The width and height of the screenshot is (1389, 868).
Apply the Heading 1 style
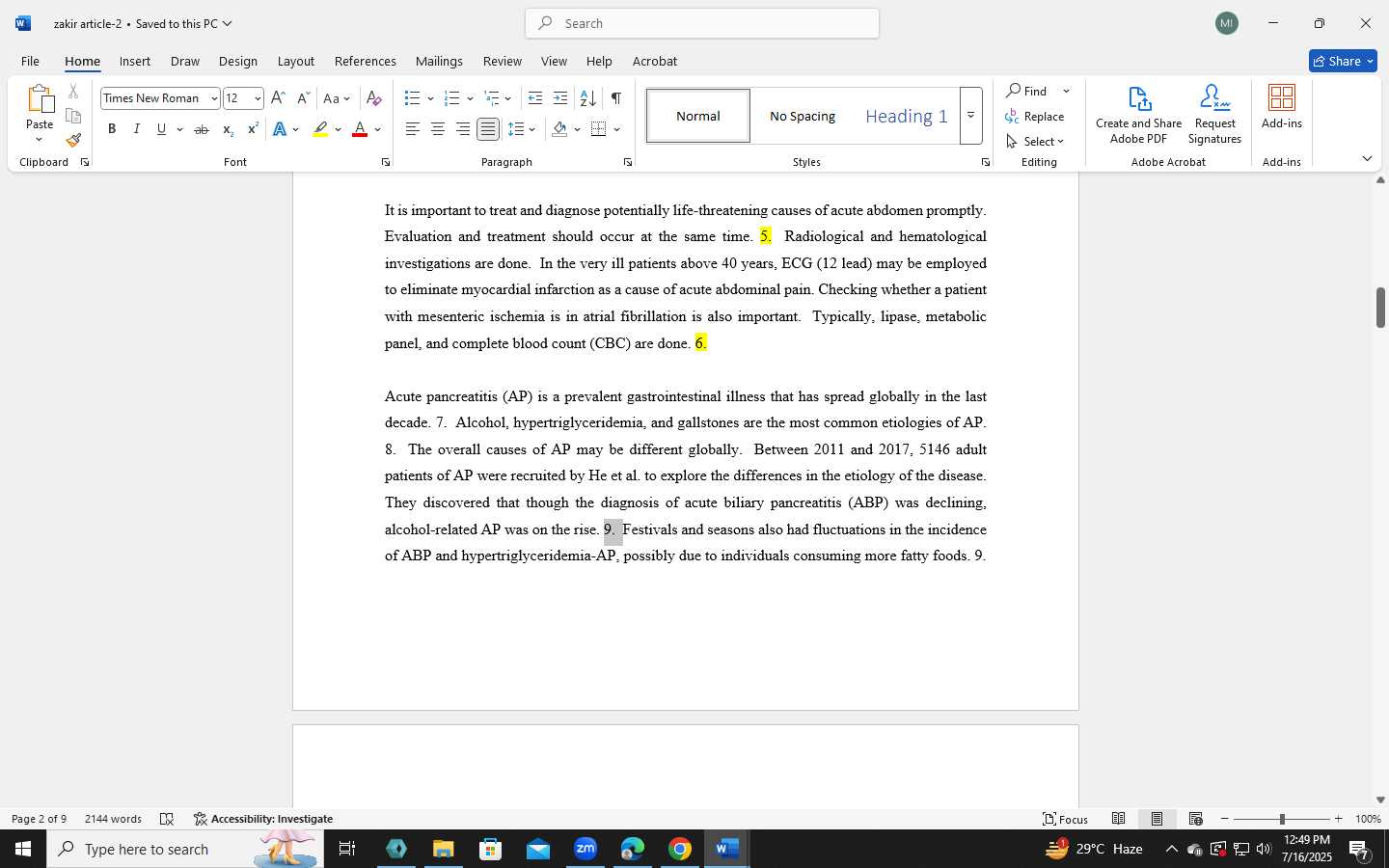pos(906,116)
